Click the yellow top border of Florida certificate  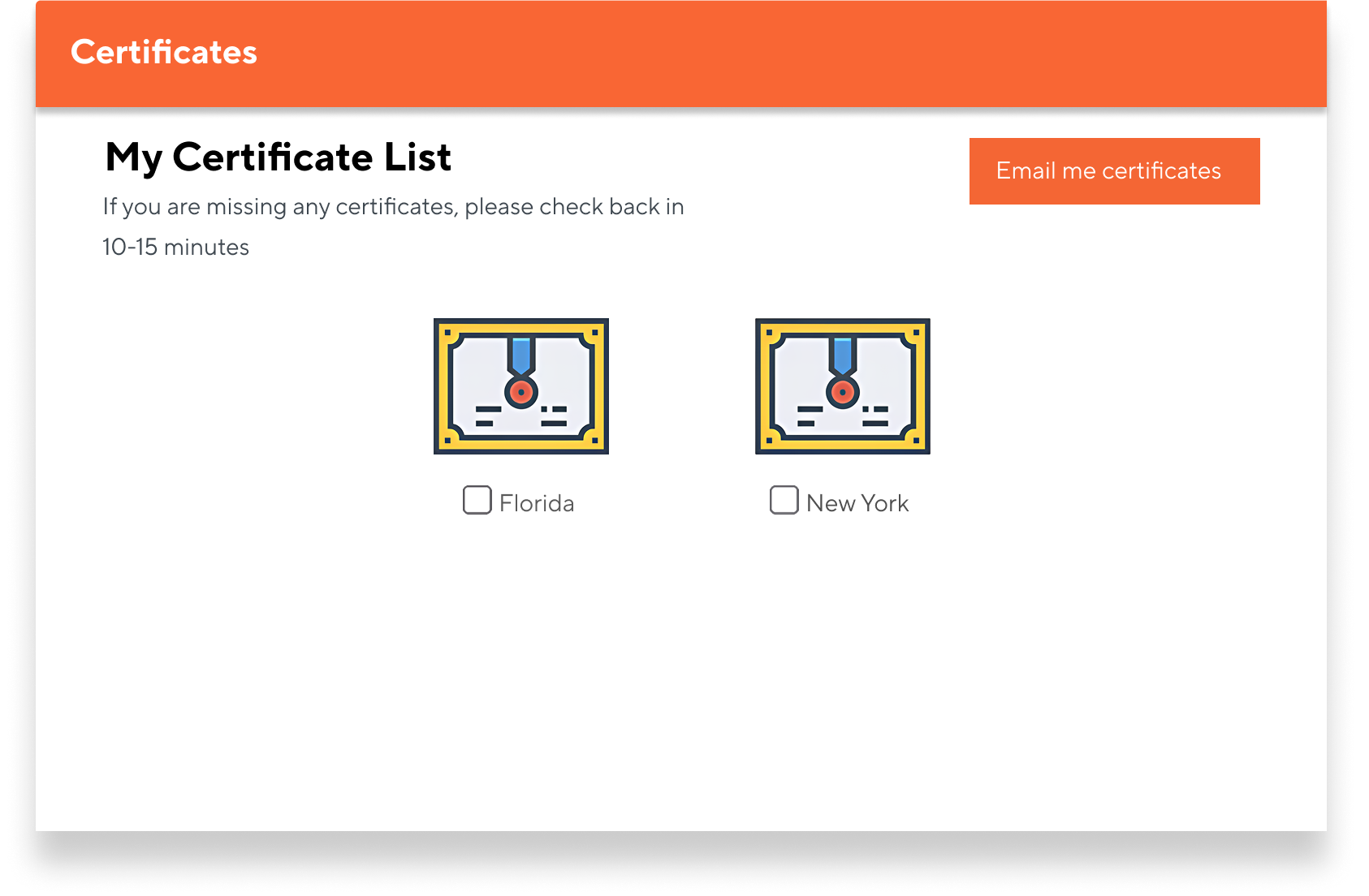click(520, 326)
